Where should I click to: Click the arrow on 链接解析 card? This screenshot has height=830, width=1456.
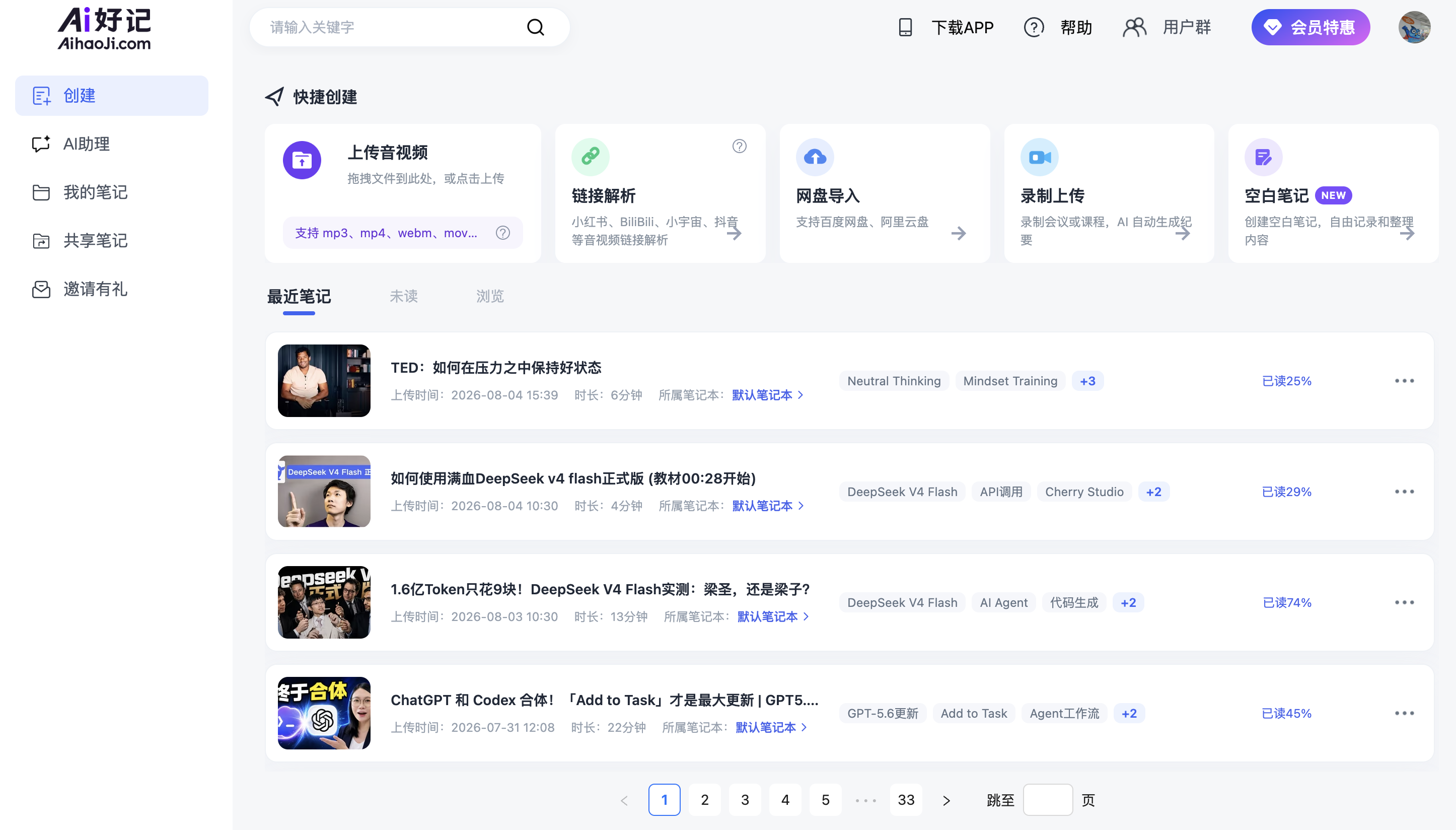pyautogui.click(x=734, y=233)
